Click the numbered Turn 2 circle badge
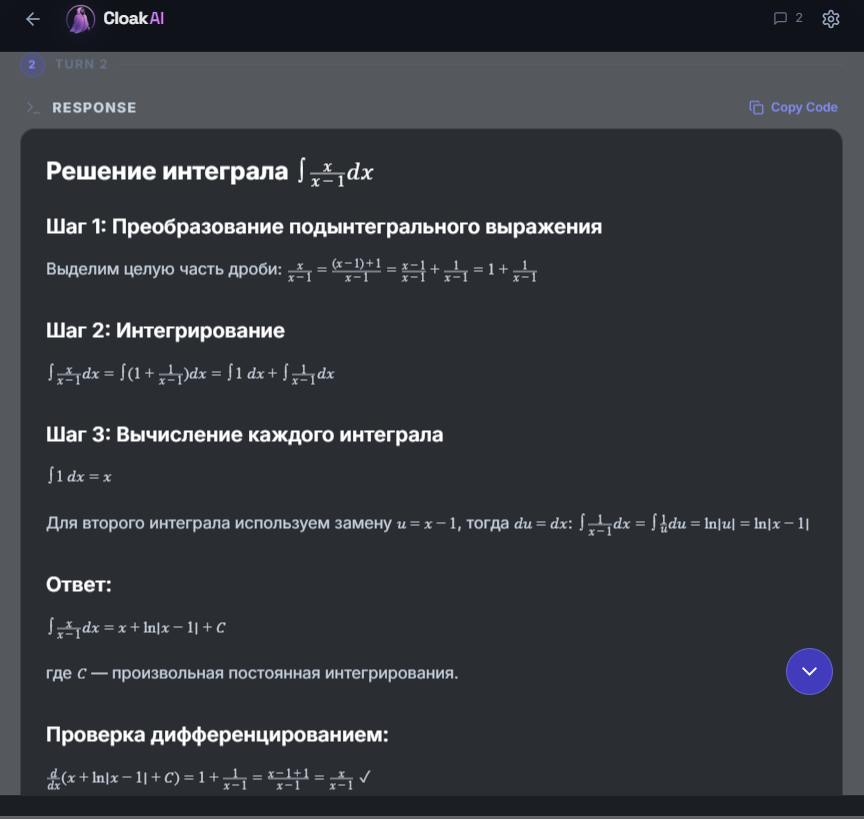Image resolution: width=864 pixels, height=819 pixels. pyautogui.click(x=32, y=65)
